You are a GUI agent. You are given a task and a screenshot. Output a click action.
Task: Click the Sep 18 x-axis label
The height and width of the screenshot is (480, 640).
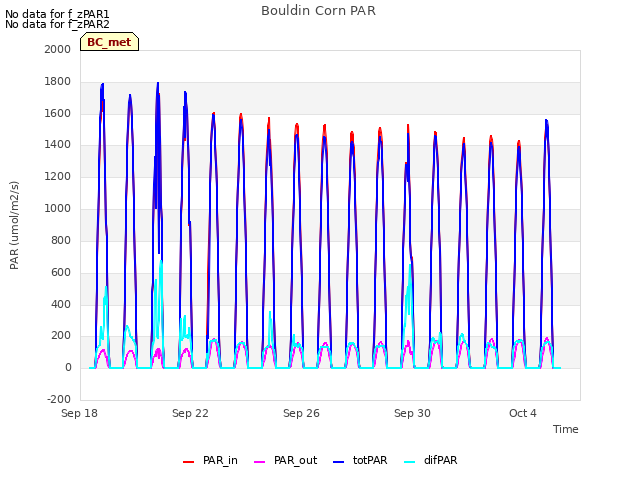click(x=79, y=413)
